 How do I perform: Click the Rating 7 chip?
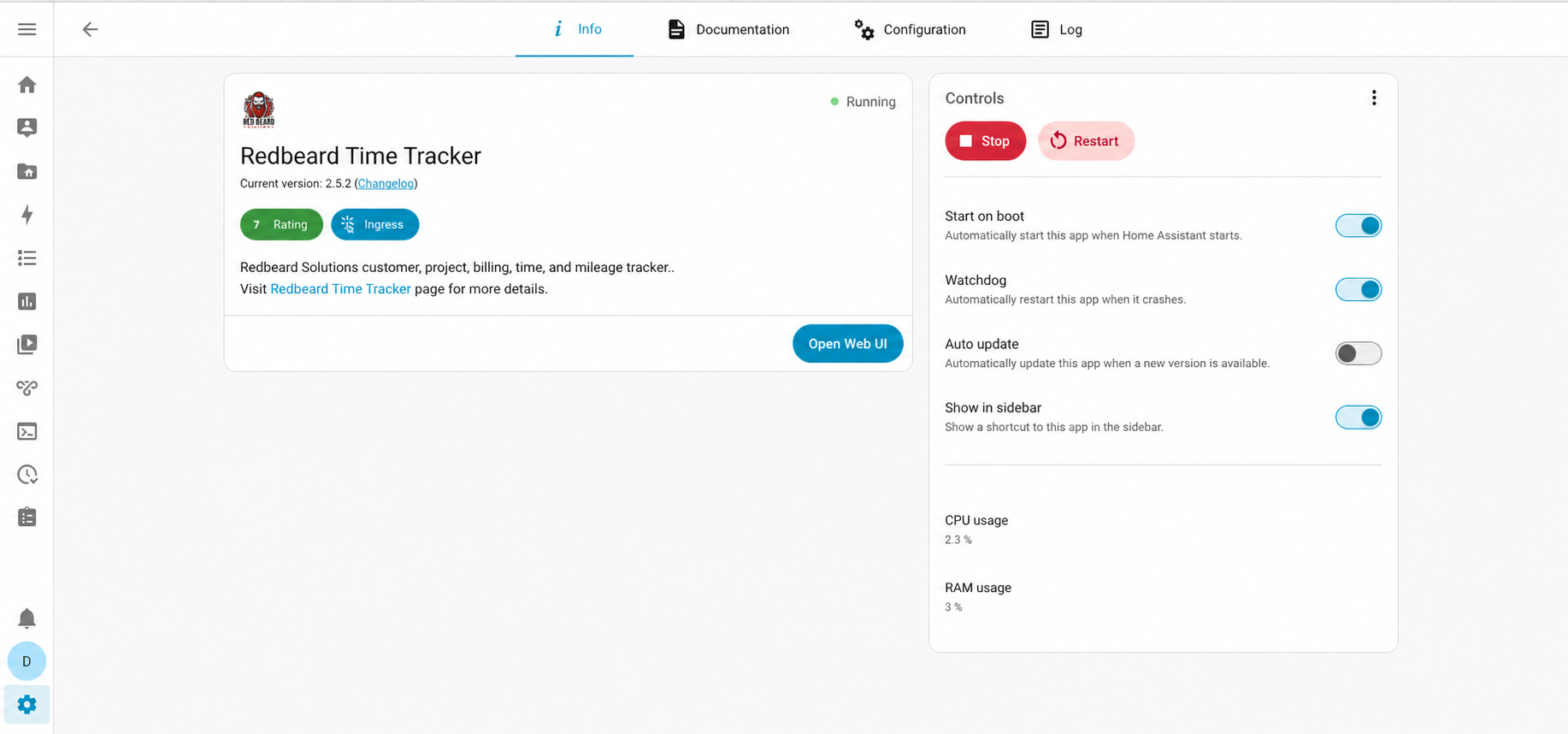(281, 224)
